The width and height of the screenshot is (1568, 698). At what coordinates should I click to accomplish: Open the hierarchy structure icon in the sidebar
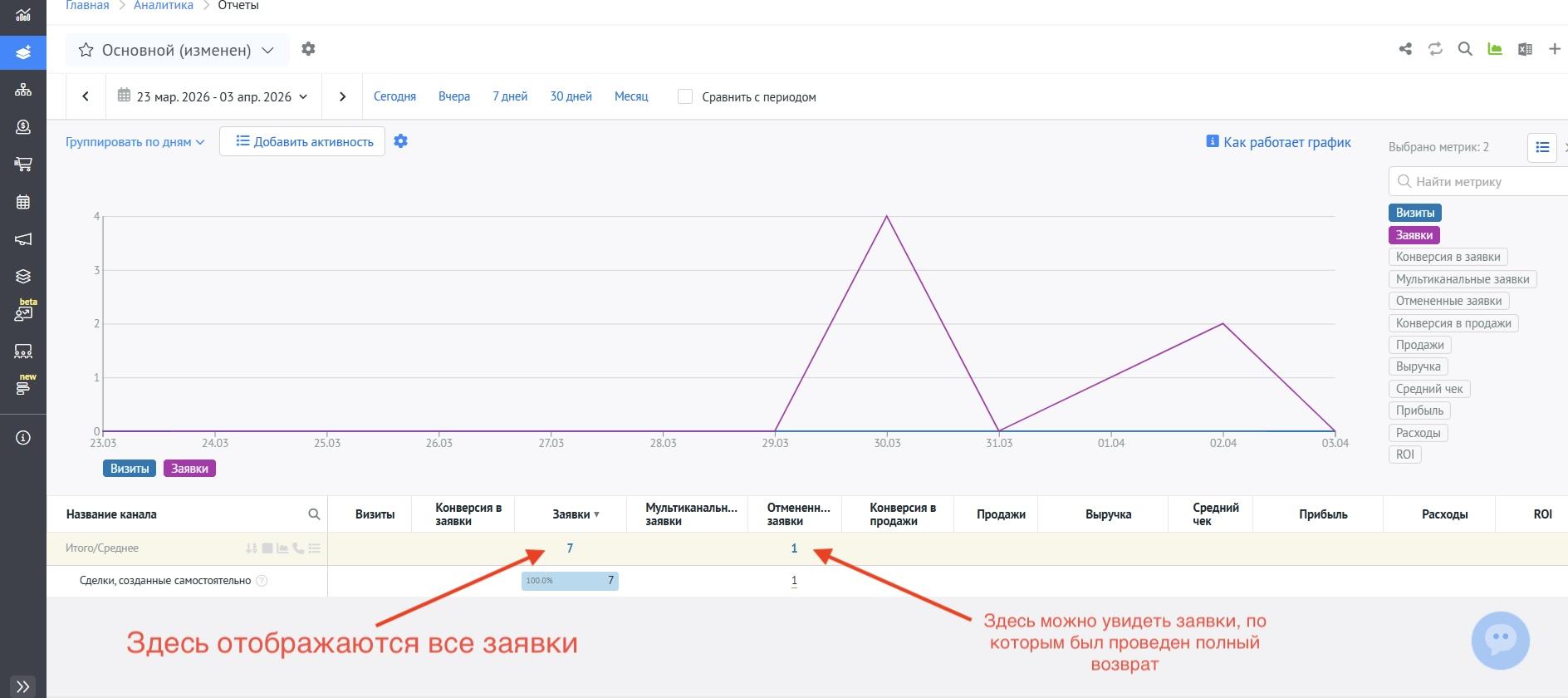(23, 89)
